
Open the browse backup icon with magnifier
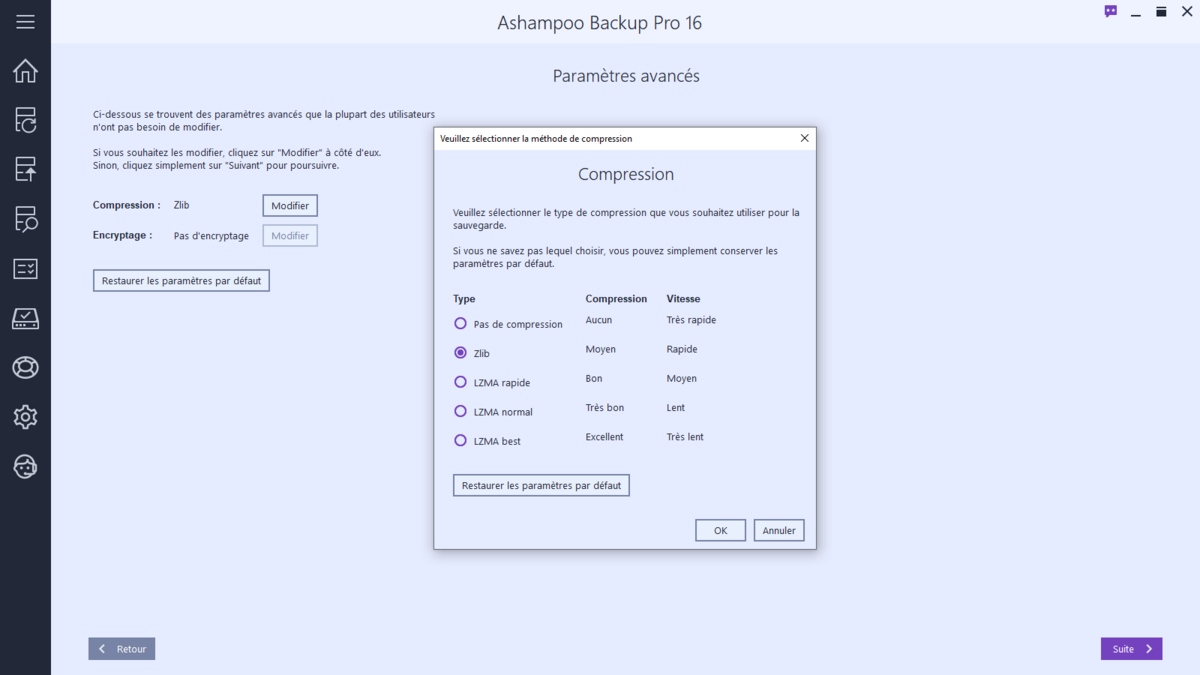(25, 218)
